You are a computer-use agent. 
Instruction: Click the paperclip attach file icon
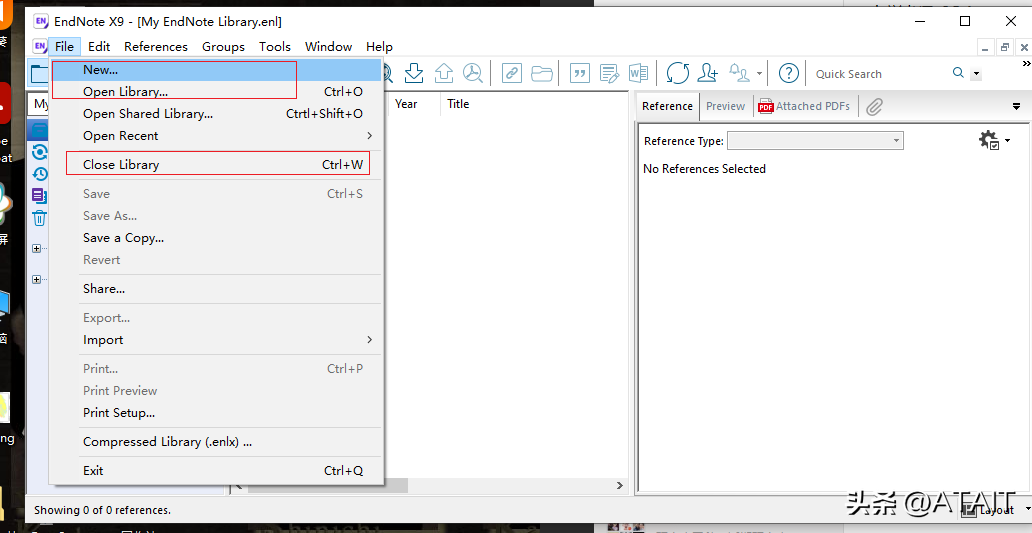[x=874, y=107]
